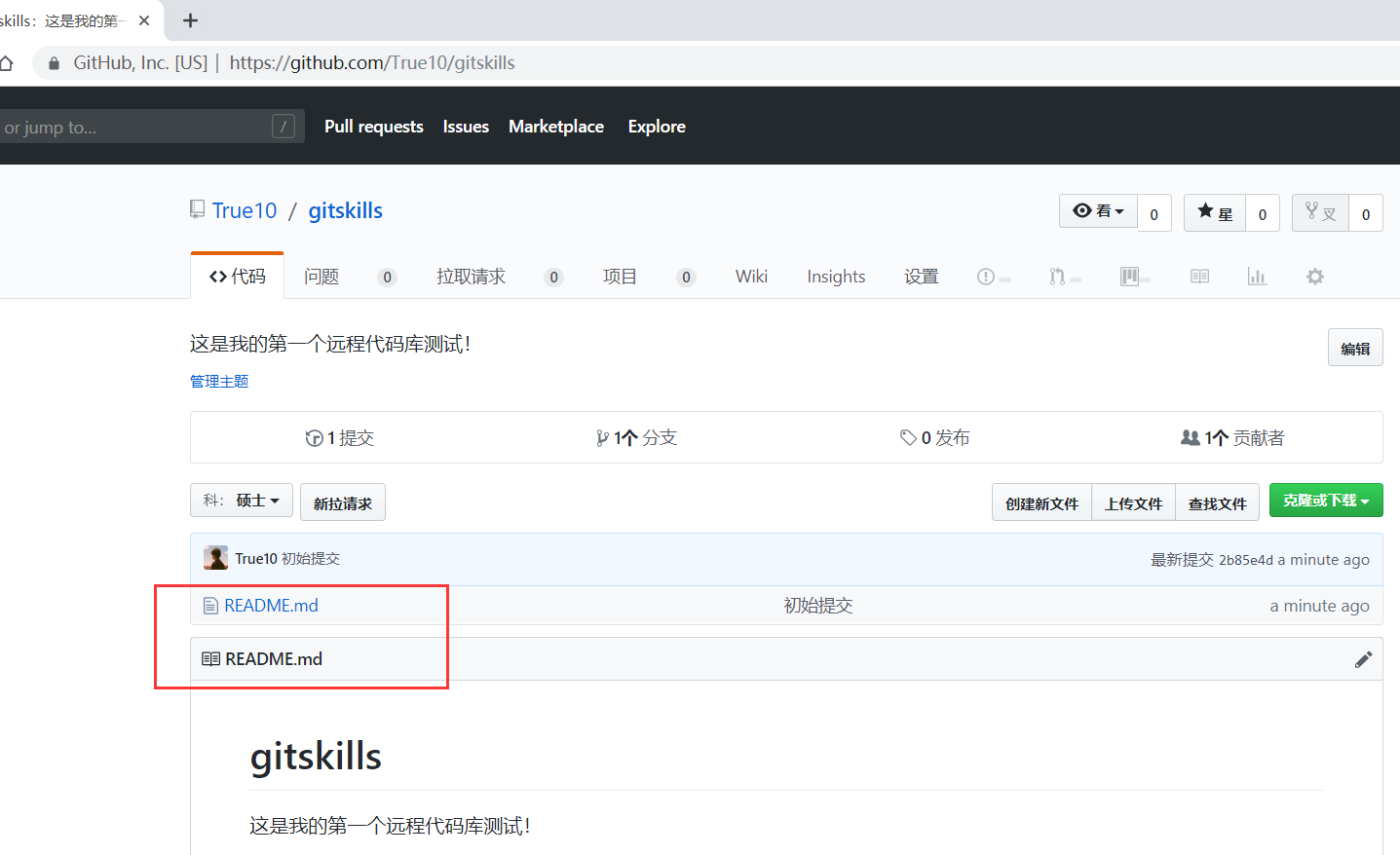Viewport: 1400px width, 855px height.
Task: Click the 管理主题 link
Action: click(219, 381)
